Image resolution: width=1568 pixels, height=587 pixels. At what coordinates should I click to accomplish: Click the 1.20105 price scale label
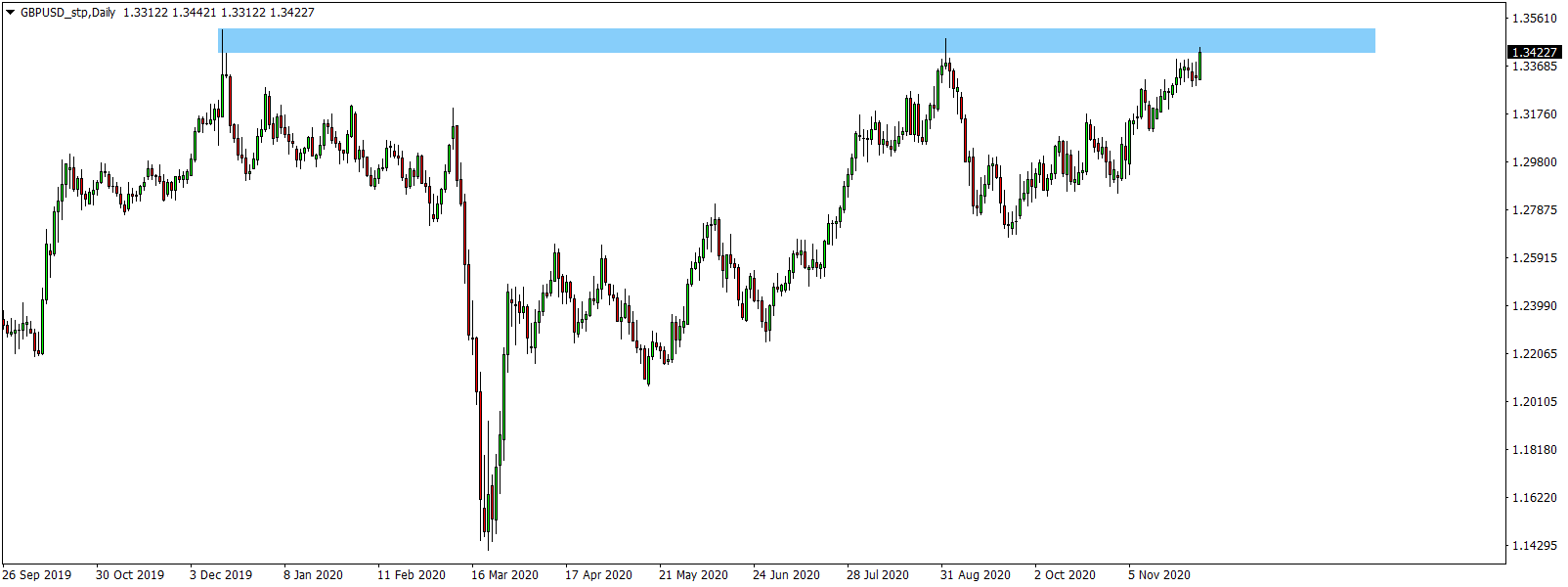tap(1534, 402)
